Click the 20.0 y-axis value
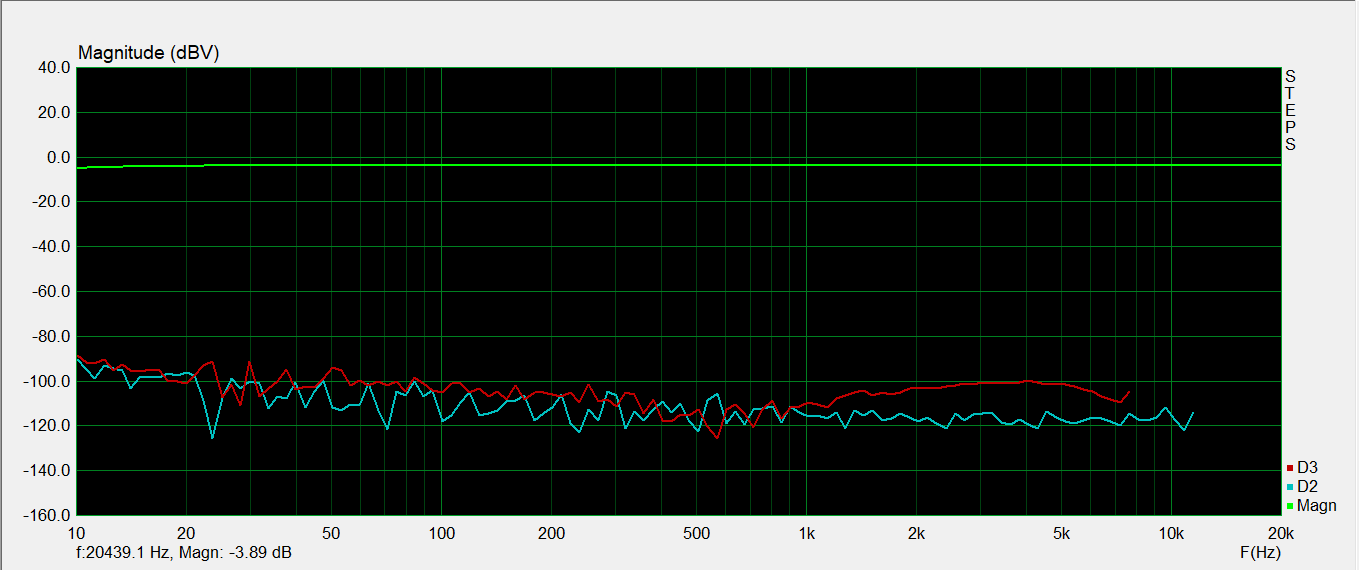The height and width of the screenshot is (570, 1359). click(x=53, y=113)
